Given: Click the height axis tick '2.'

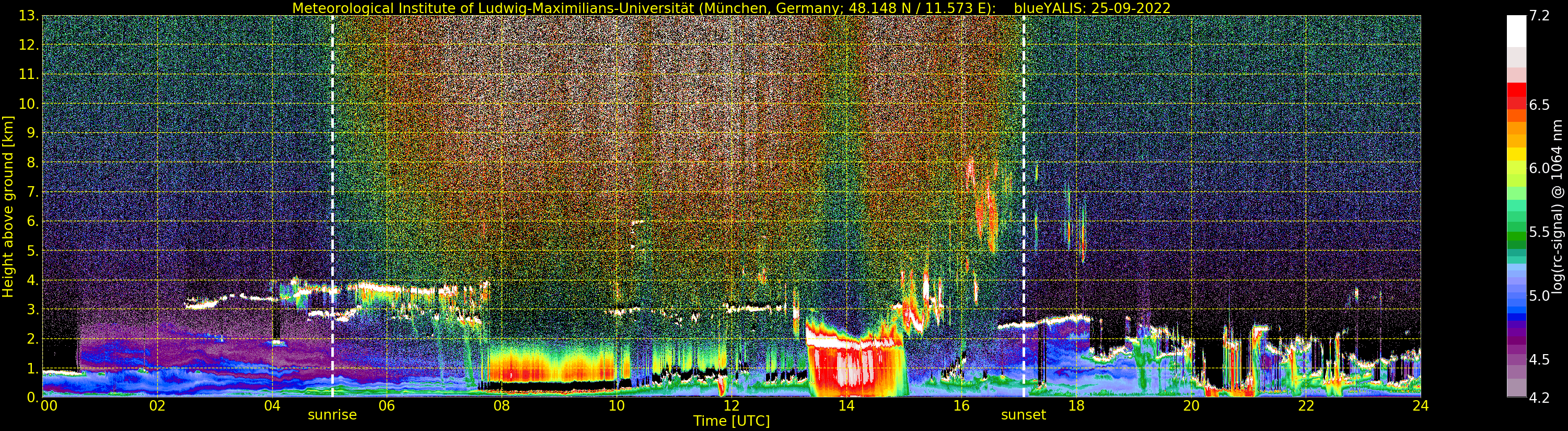Looking at the screenshot, I should click(x=33, y=339).
